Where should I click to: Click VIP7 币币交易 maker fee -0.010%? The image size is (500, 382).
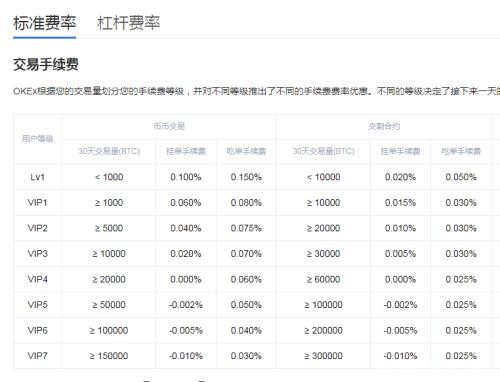click(x=186, y=356)
